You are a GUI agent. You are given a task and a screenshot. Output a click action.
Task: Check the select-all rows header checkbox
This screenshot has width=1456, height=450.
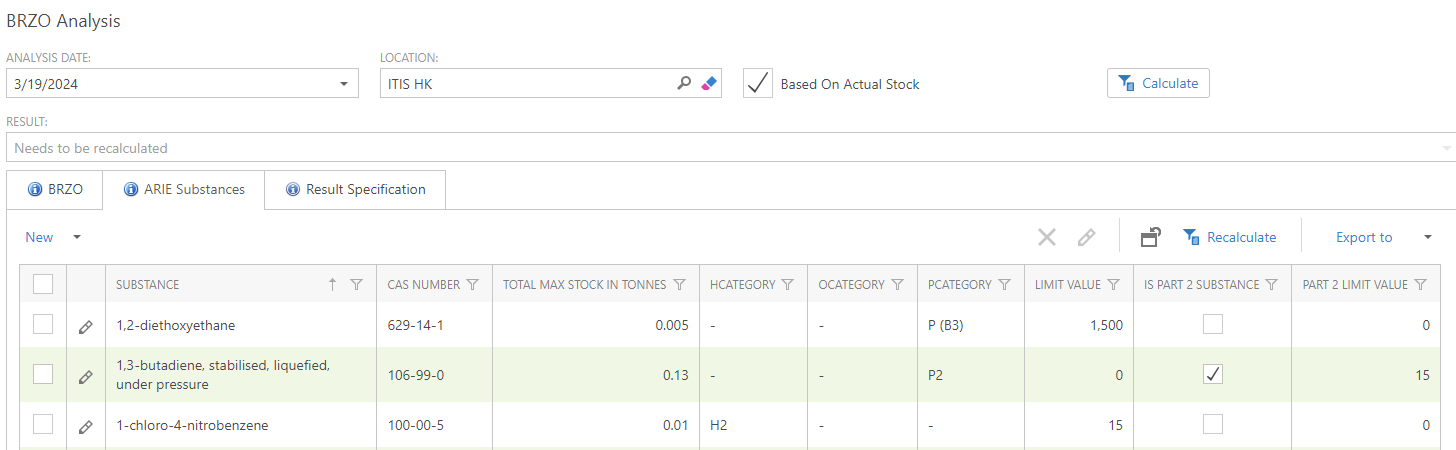pyautogui.click(x=43, y=284)
